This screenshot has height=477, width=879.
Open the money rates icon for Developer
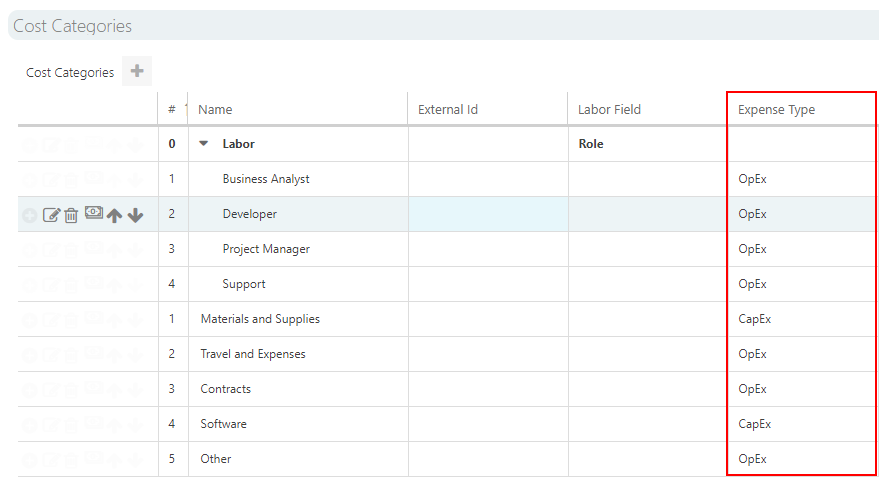93,213
